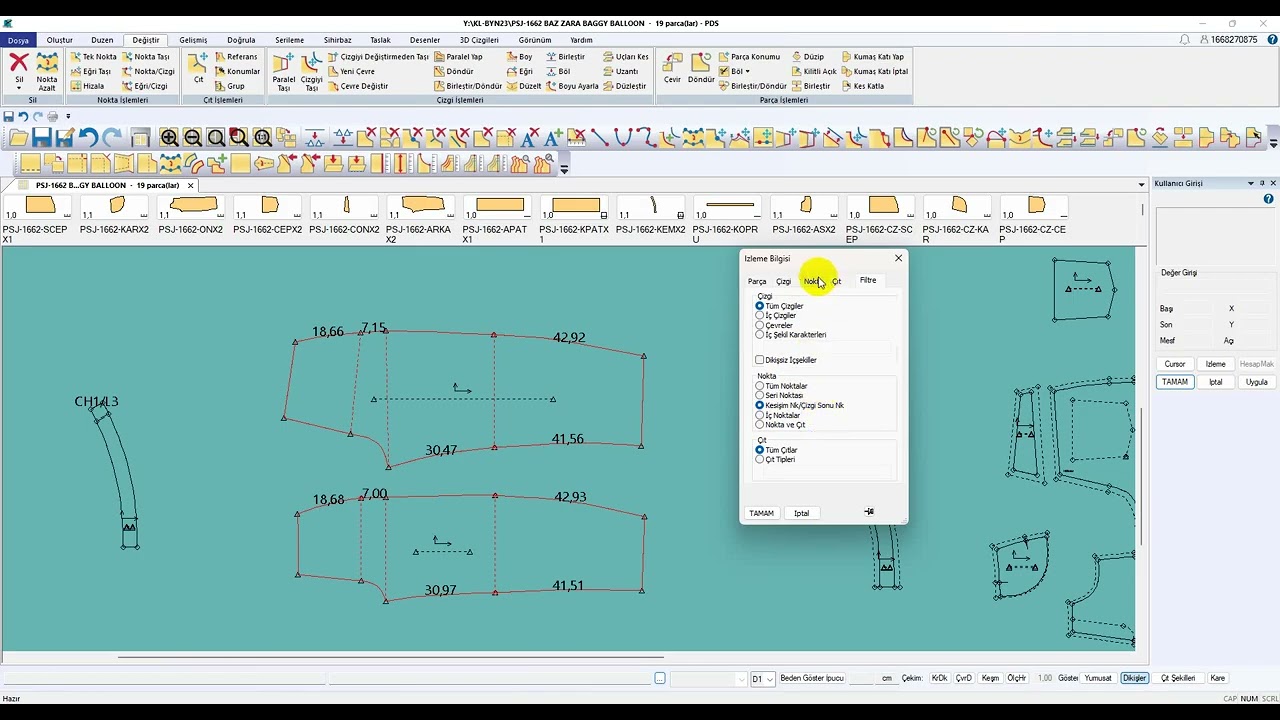Select the Döndür icon in Parça İşlemleri
This screenshot has width=1280, height=720.
tap(701, 68)
